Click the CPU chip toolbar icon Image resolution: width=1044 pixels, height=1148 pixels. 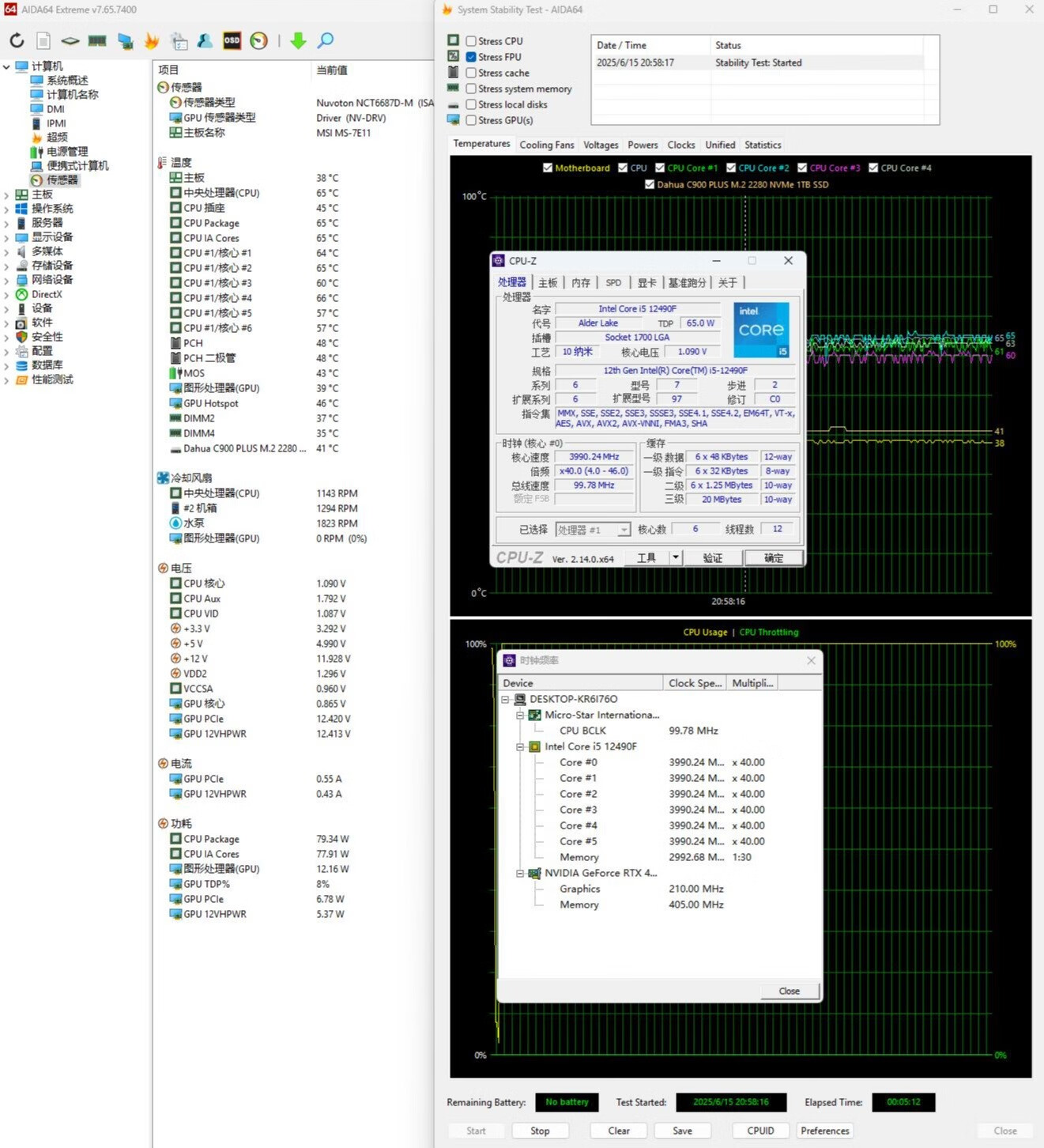click(x=70, y=41)
